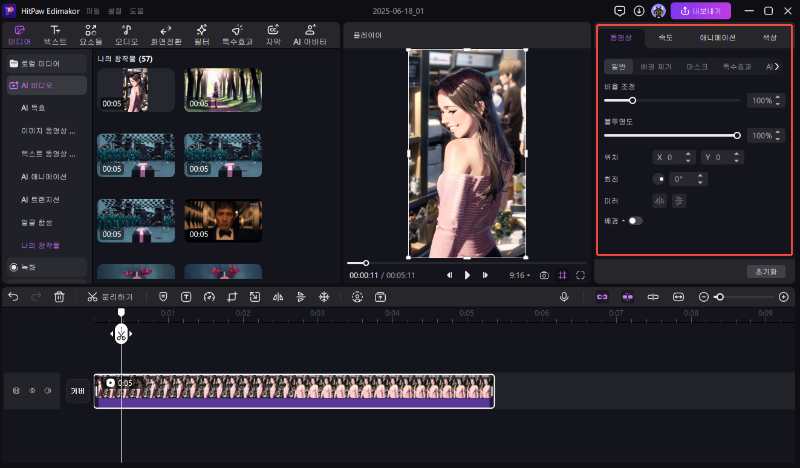Screen dimensions: 800x468
Task: Click the 불투명도 opacity slider handle
Action: [x=738, y=135]
